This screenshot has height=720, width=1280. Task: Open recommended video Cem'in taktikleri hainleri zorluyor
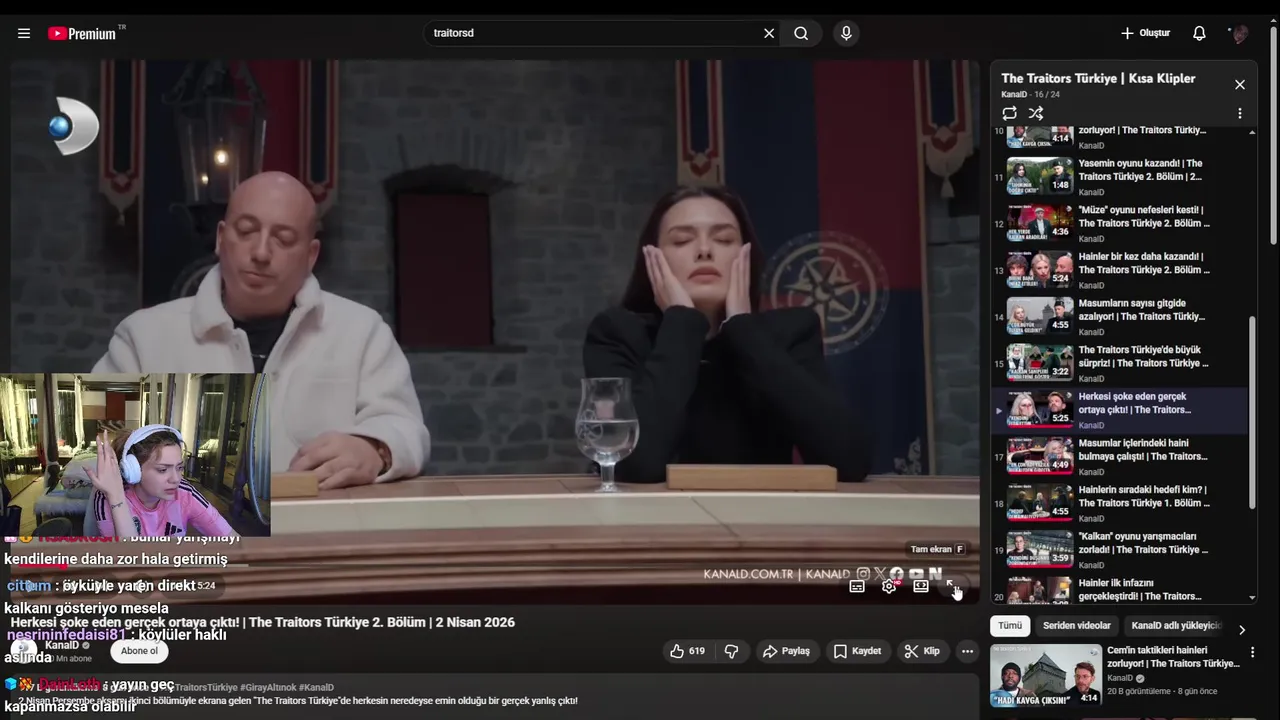point(1115,675)
